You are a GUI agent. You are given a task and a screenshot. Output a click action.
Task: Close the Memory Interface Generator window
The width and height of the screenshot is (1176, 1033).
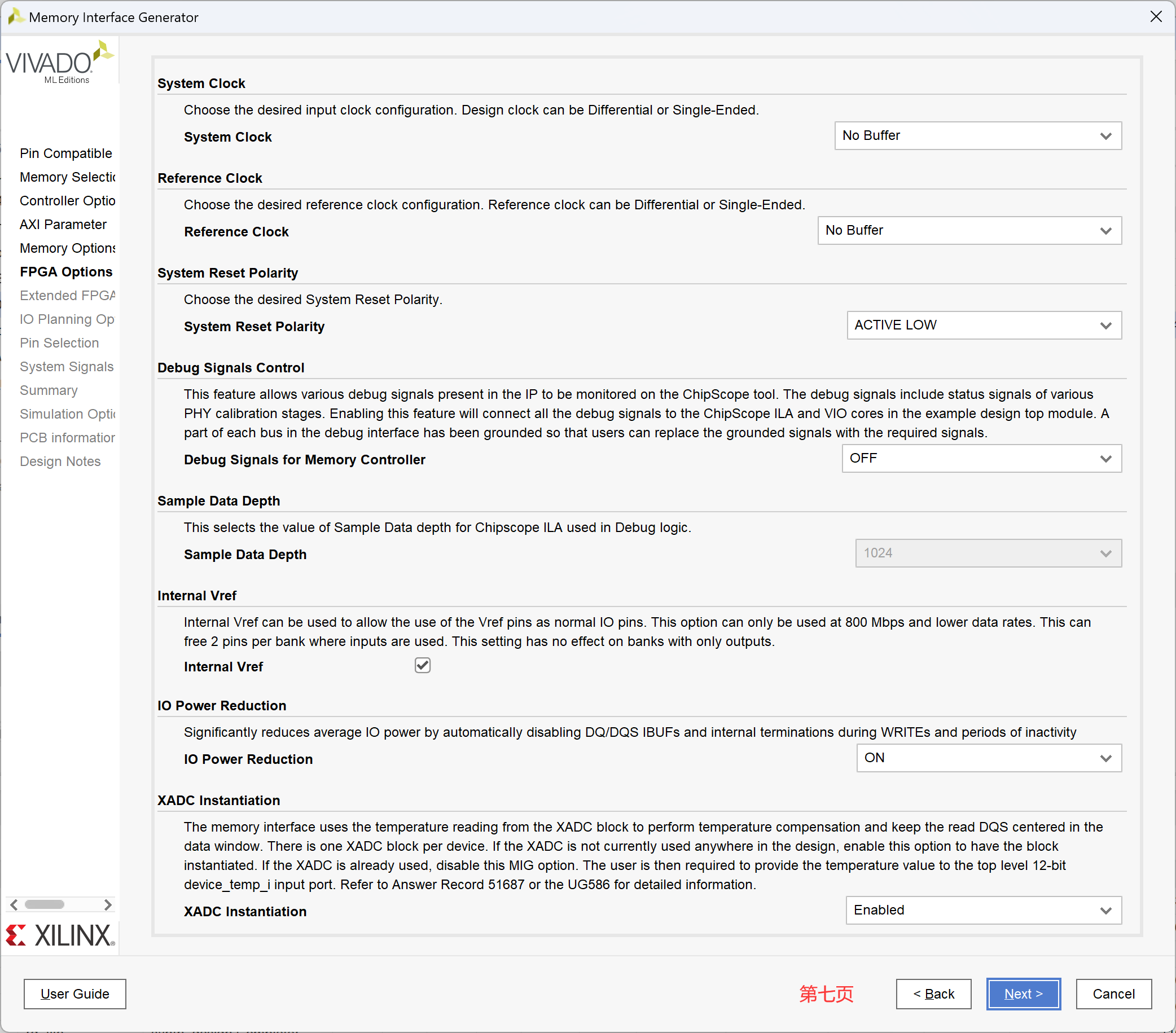[1156, 17]
